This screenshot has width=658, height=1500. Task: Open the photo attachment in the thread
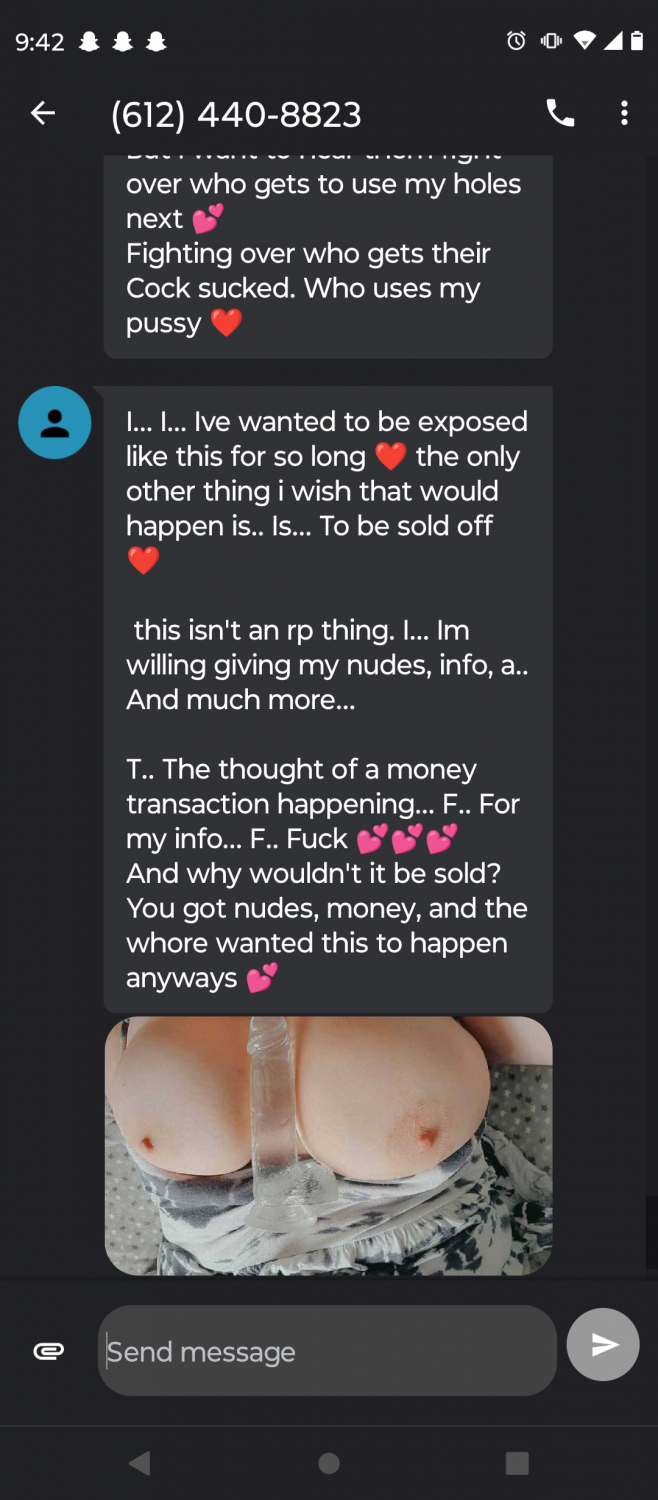pos(328,1146)
